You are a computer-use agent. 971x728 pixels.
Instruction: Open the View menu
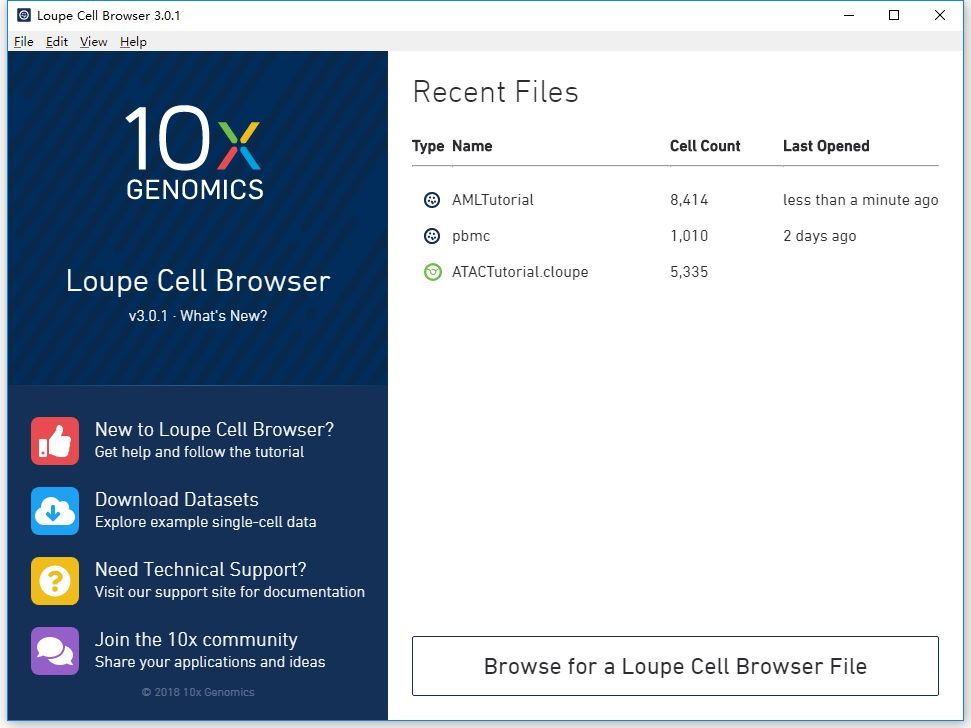point(94,41)
